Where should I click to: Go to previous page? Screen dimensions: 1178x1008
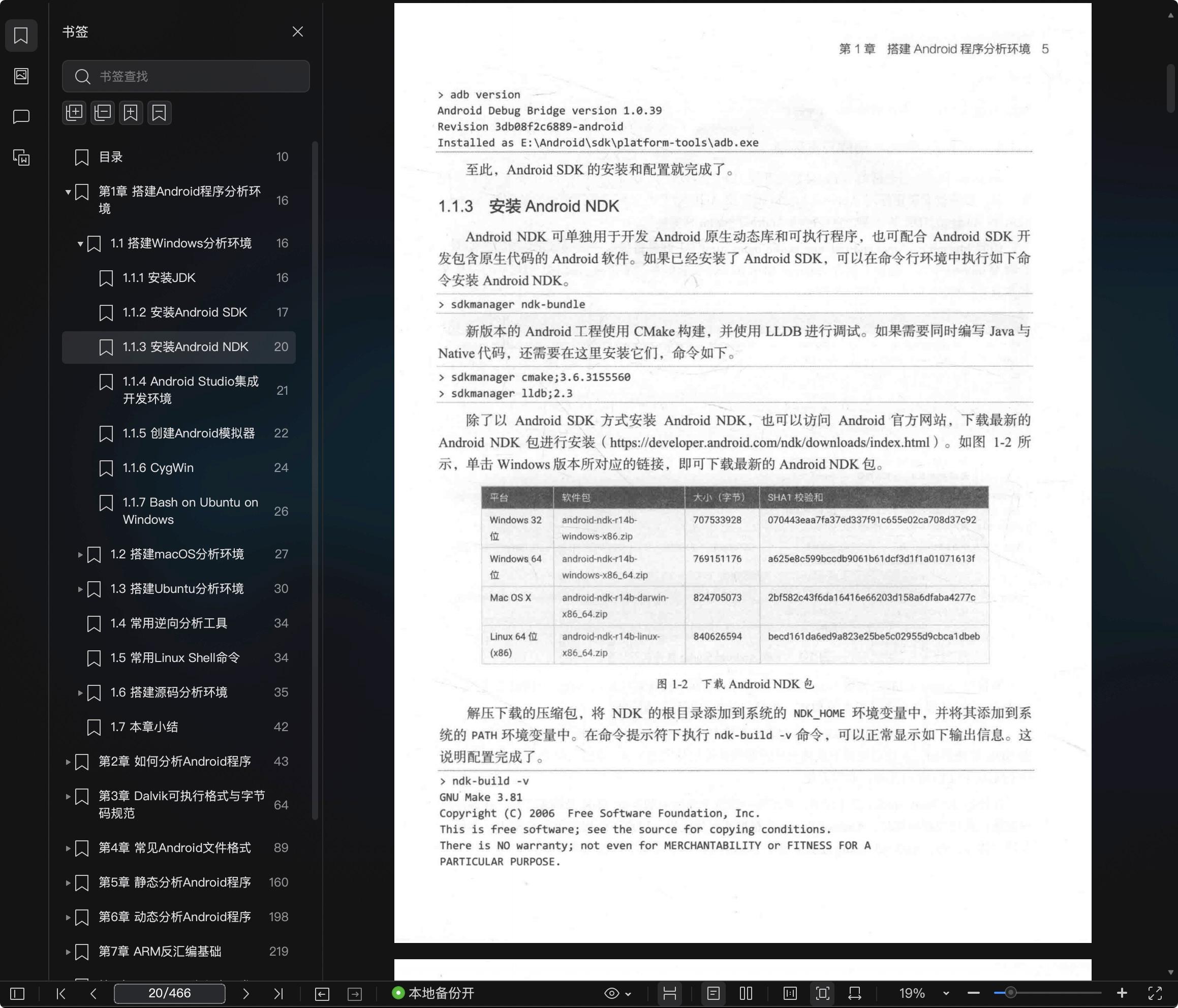click(93, 993)
